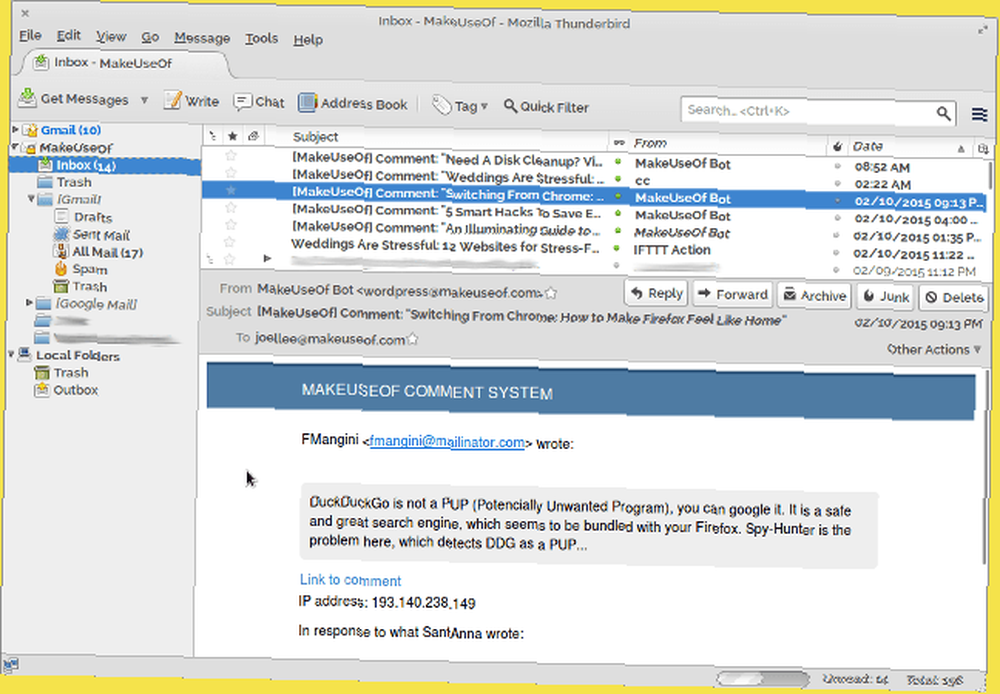Image resolution: width=1000 pixels, height=694 pixels.
Task: Delete the open message
Action: pos(954,297)
